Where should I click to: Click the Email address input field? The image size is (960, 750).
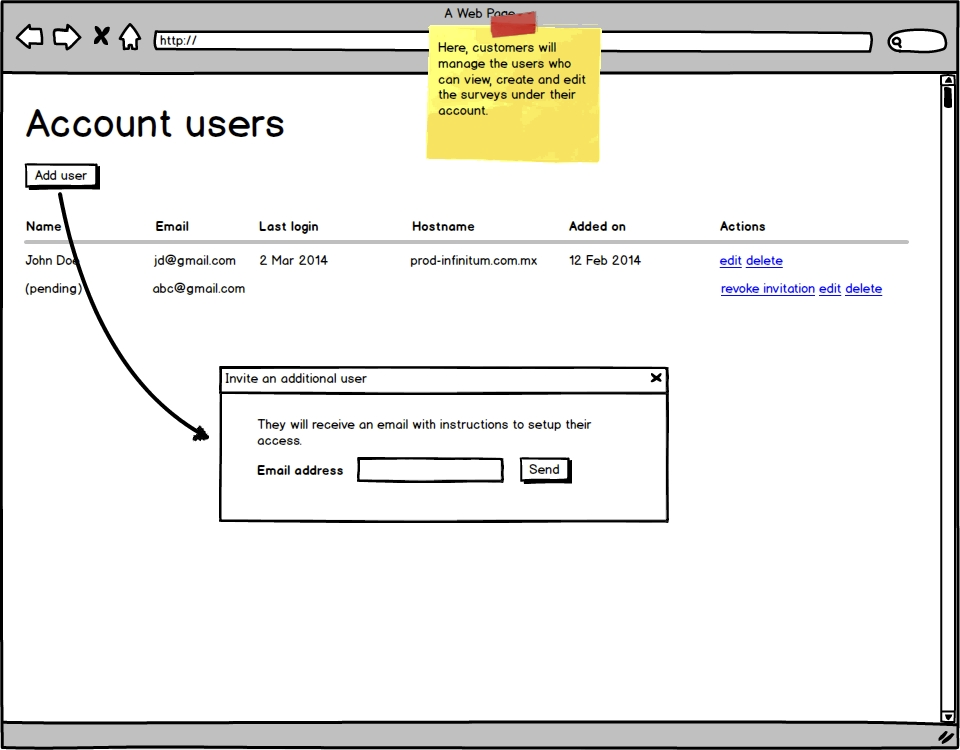click(x=430, y=470)
